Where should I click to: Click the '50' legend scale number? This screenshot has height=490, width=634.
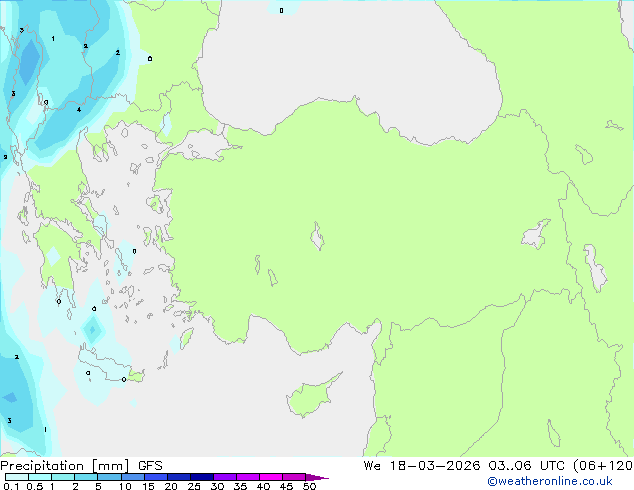pos(309,486)
